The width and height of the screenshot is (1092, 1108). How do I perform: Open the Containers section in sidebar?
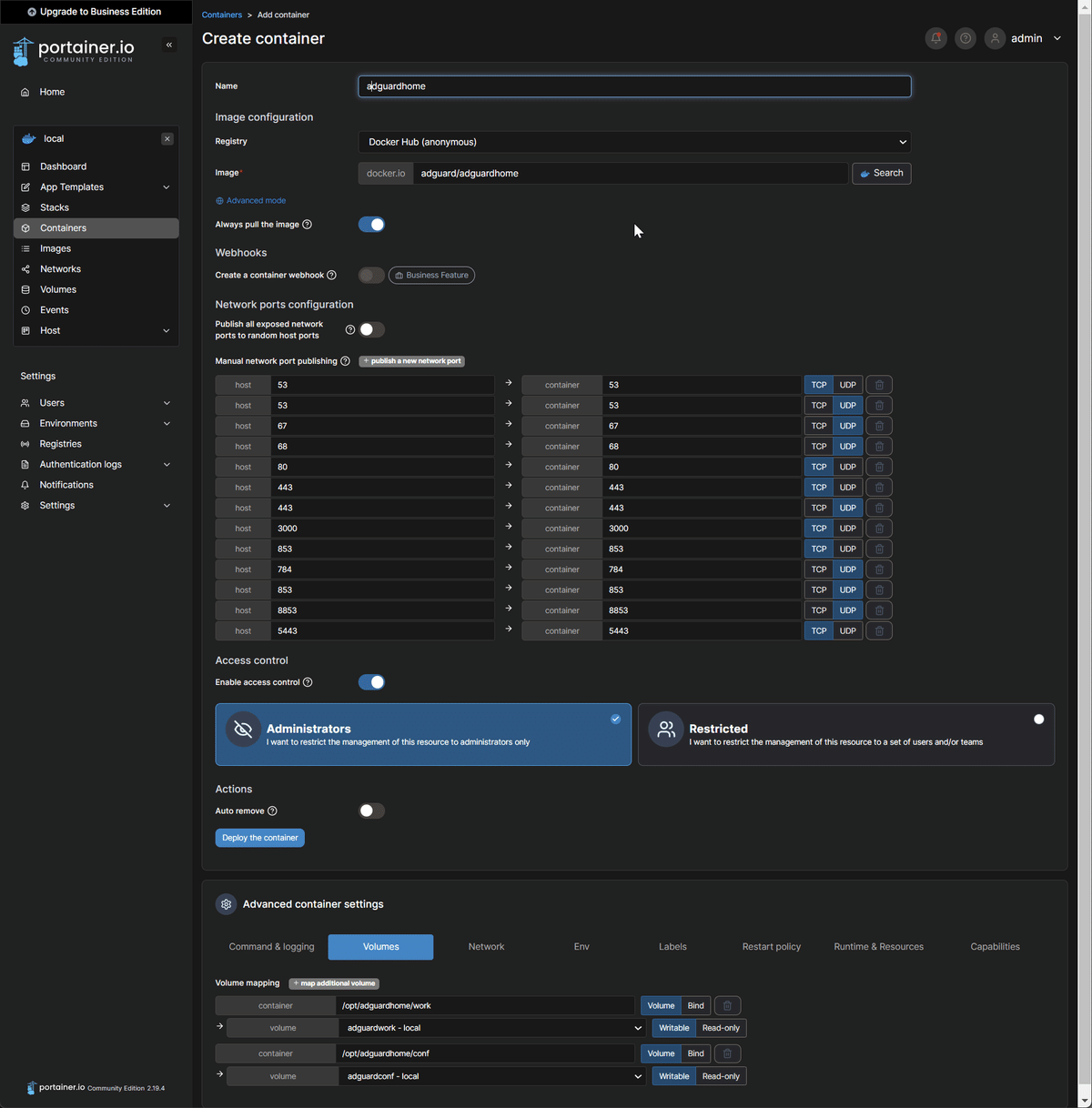click(63, 227)
